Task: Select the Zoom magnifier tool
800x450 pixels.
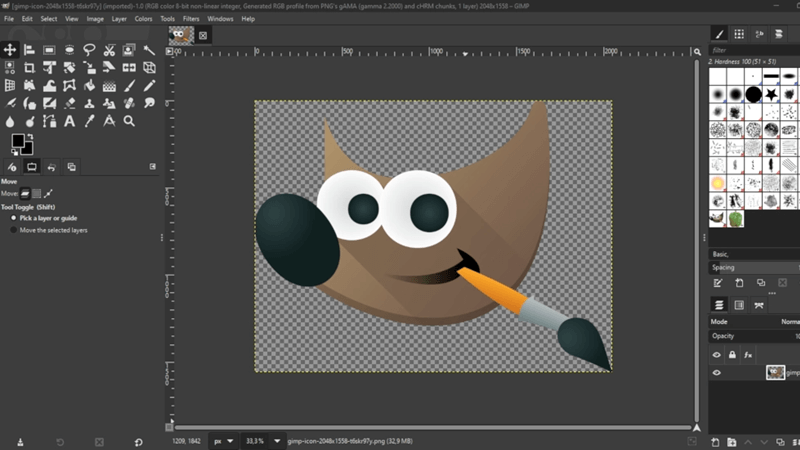Action: pyautogui.click(x=129, y=121)
